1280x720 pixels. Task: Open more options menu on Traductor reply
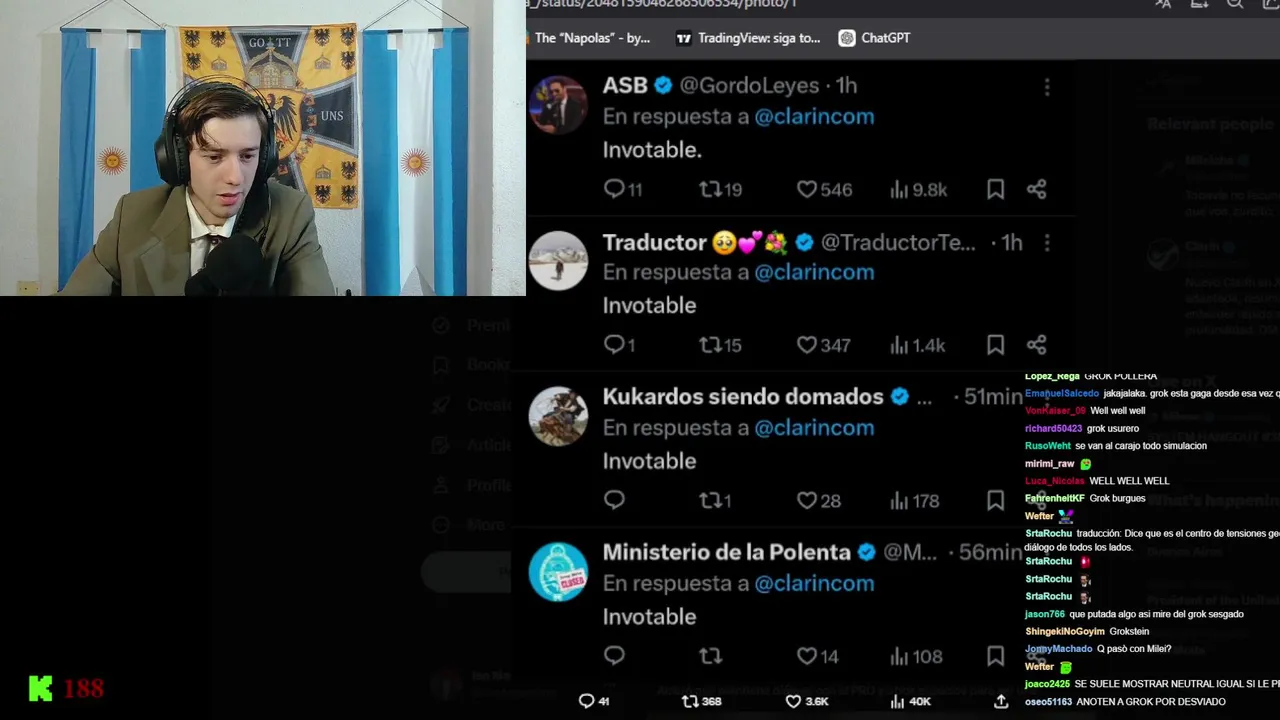[1047, 243]
